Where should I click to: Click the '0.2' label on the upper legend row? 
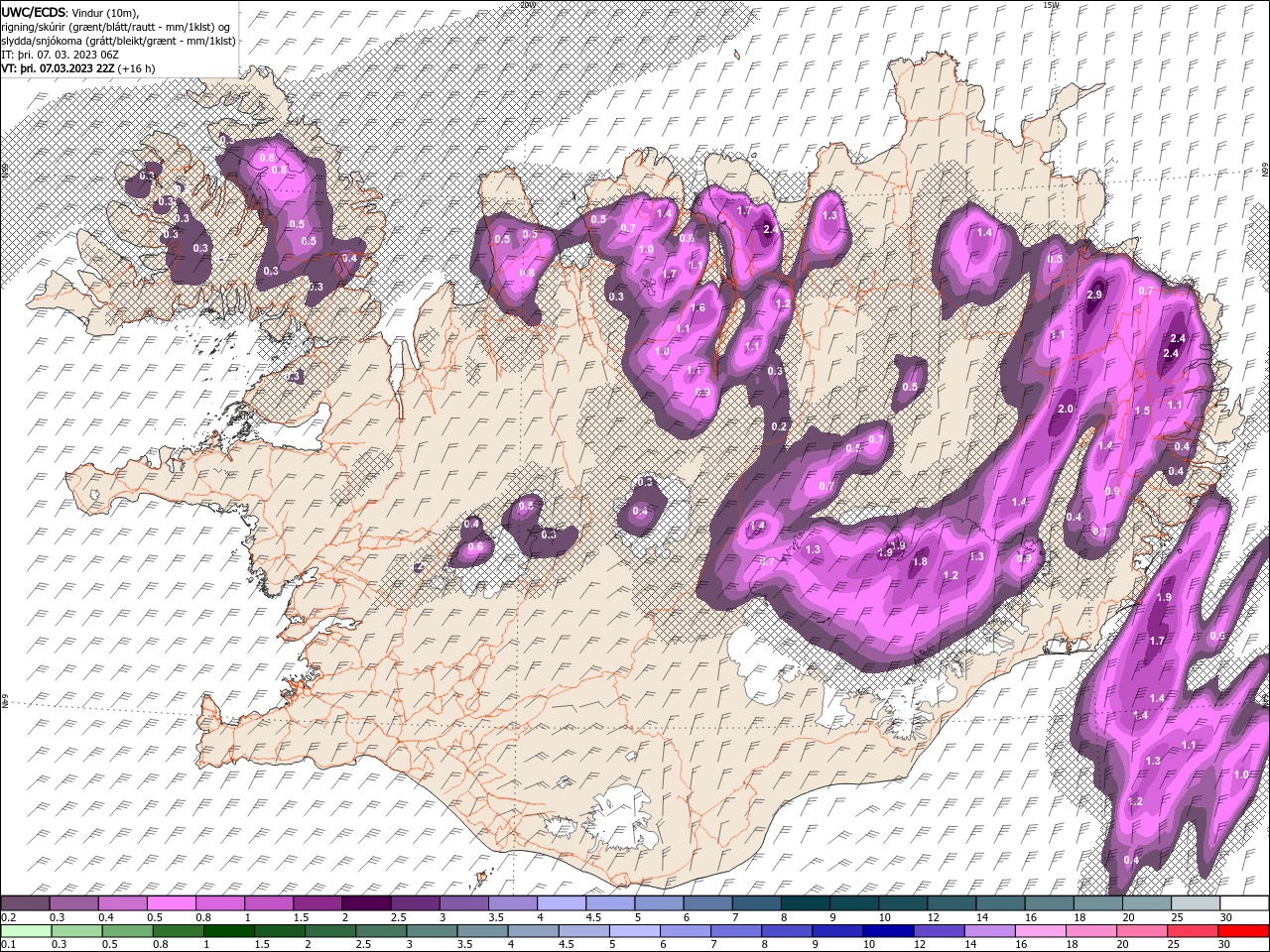pos(7,917)
